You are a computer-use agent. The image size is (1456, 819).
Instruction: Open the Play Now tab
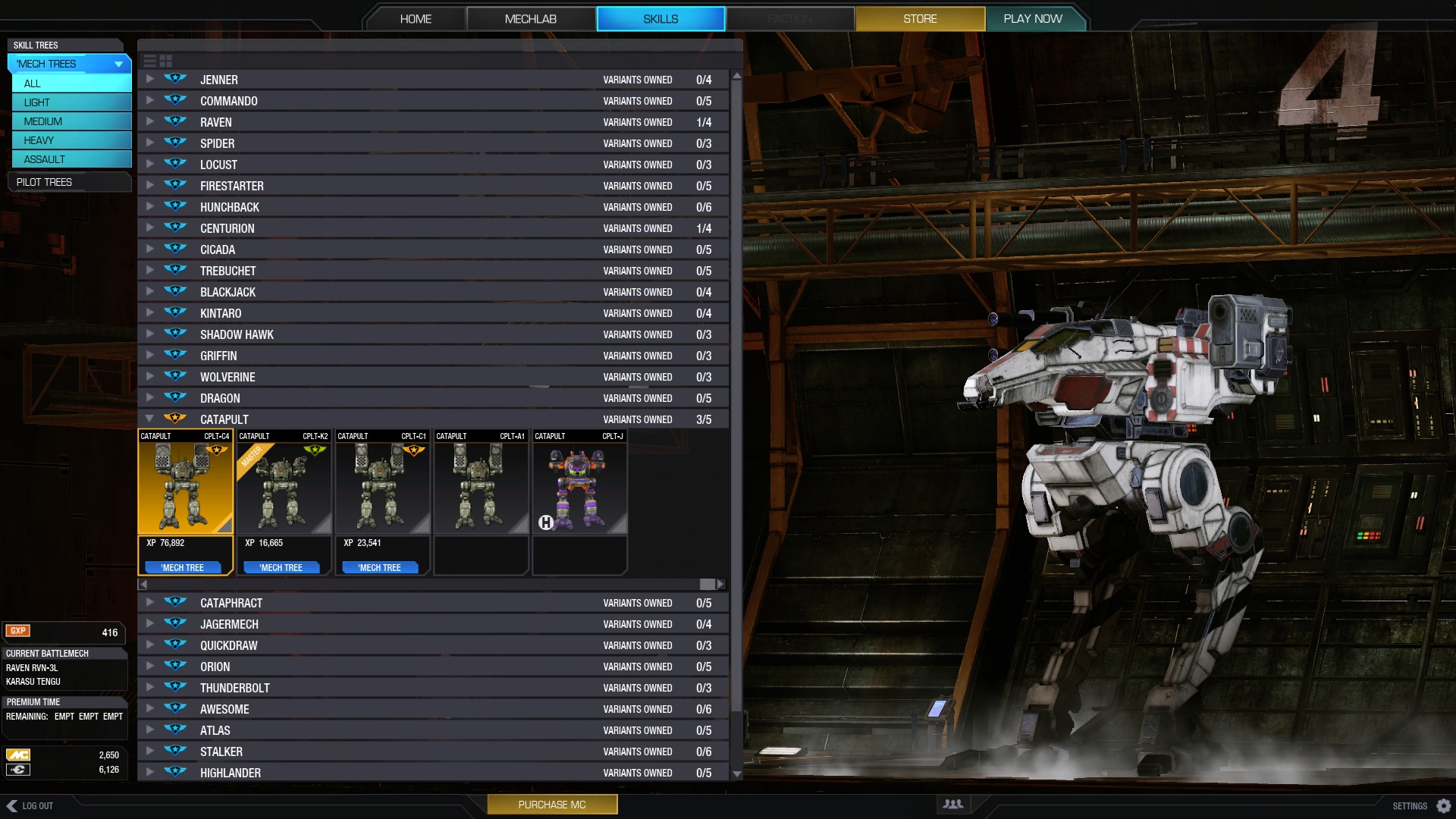click(x=1033, y=18)
